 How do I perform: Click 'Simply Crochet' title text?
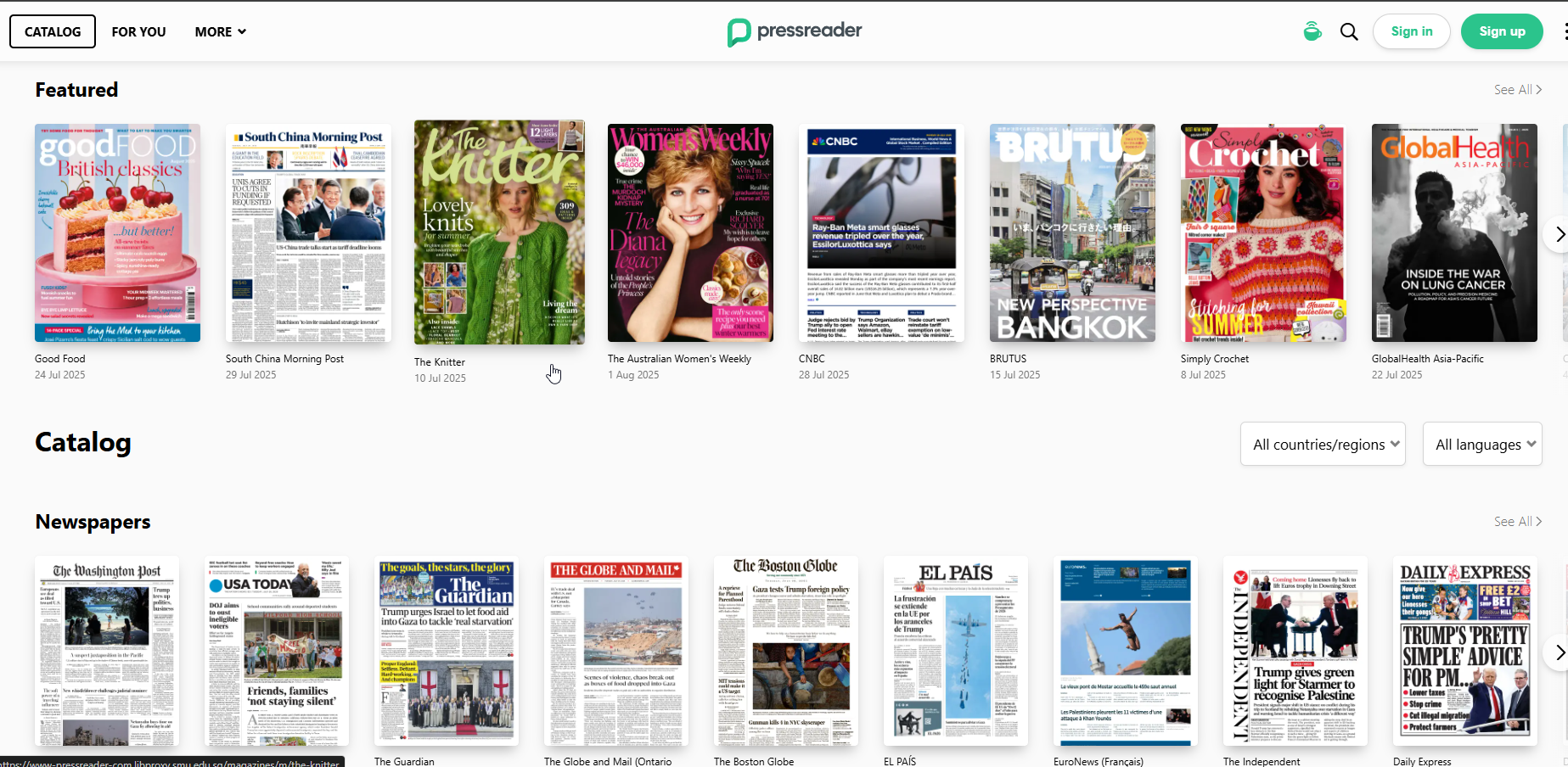(1215, 359)
